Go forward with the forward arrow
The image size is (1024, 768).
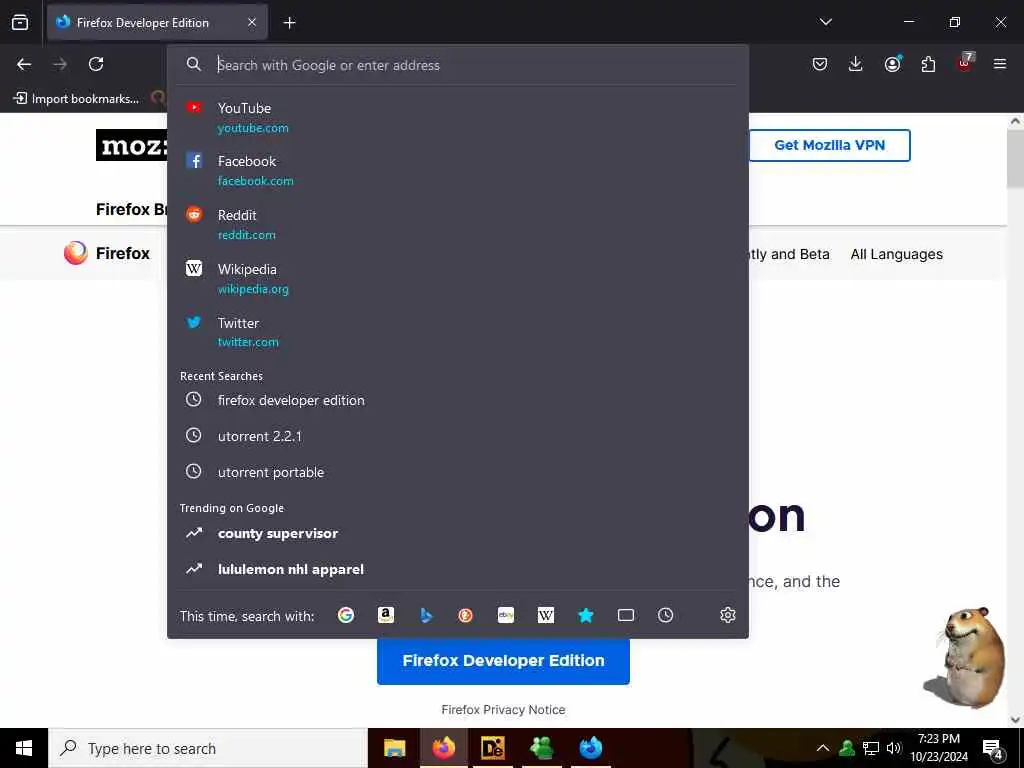coord(60,64)
